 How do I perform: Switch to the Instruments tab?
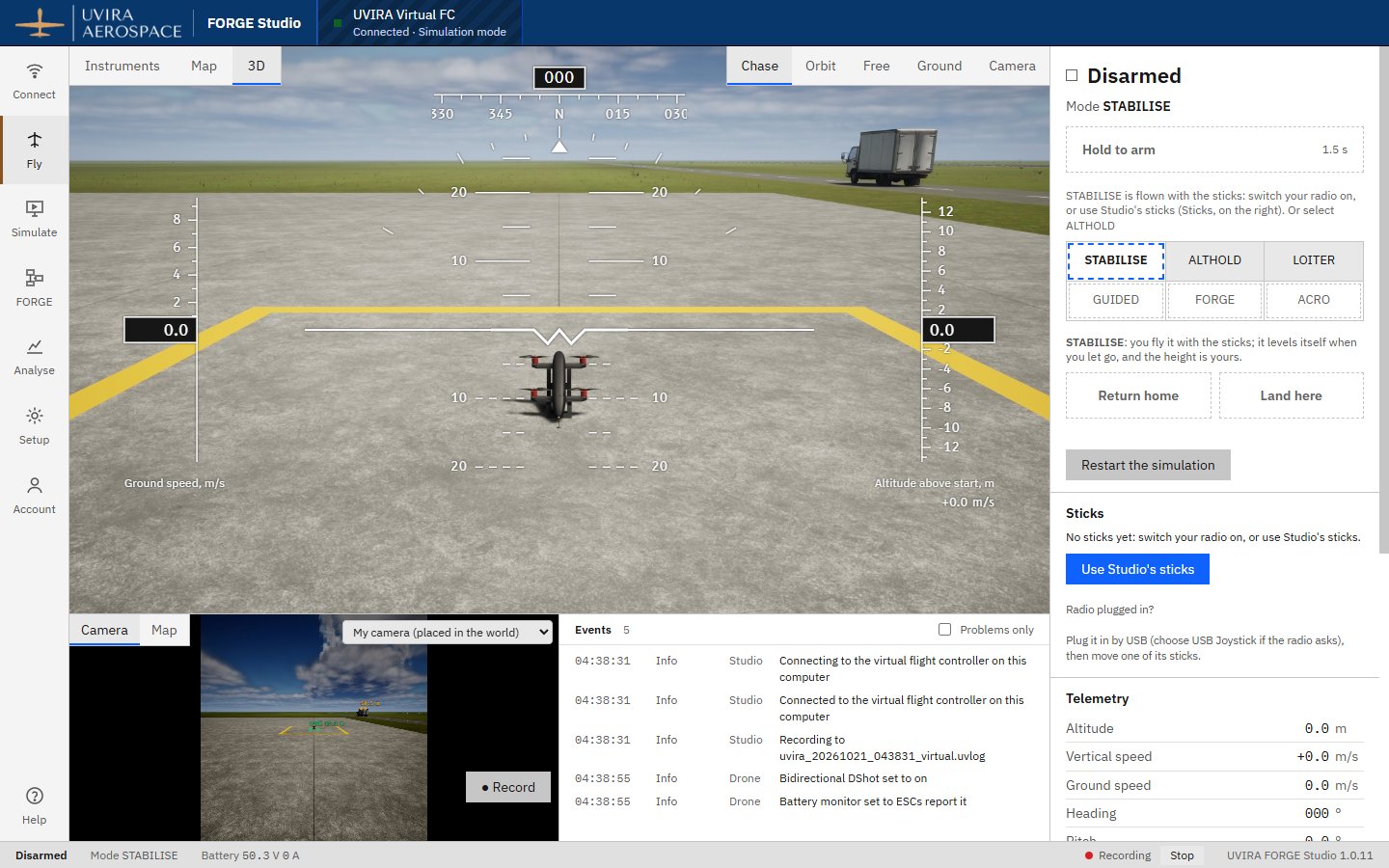tap(123, 66)
